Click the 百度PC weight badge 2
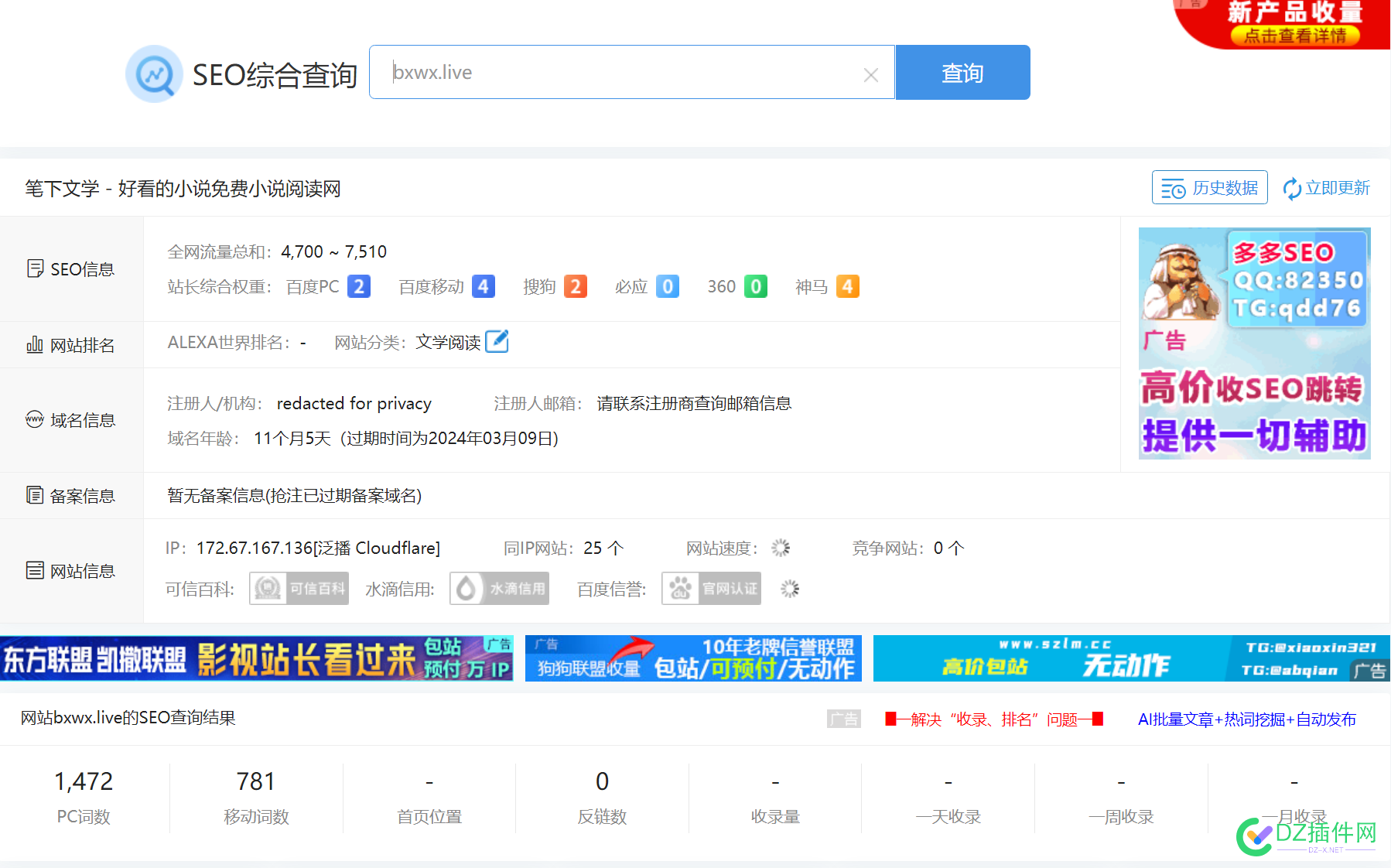Viewport: 1391px width, 868px height. [359, 287]
